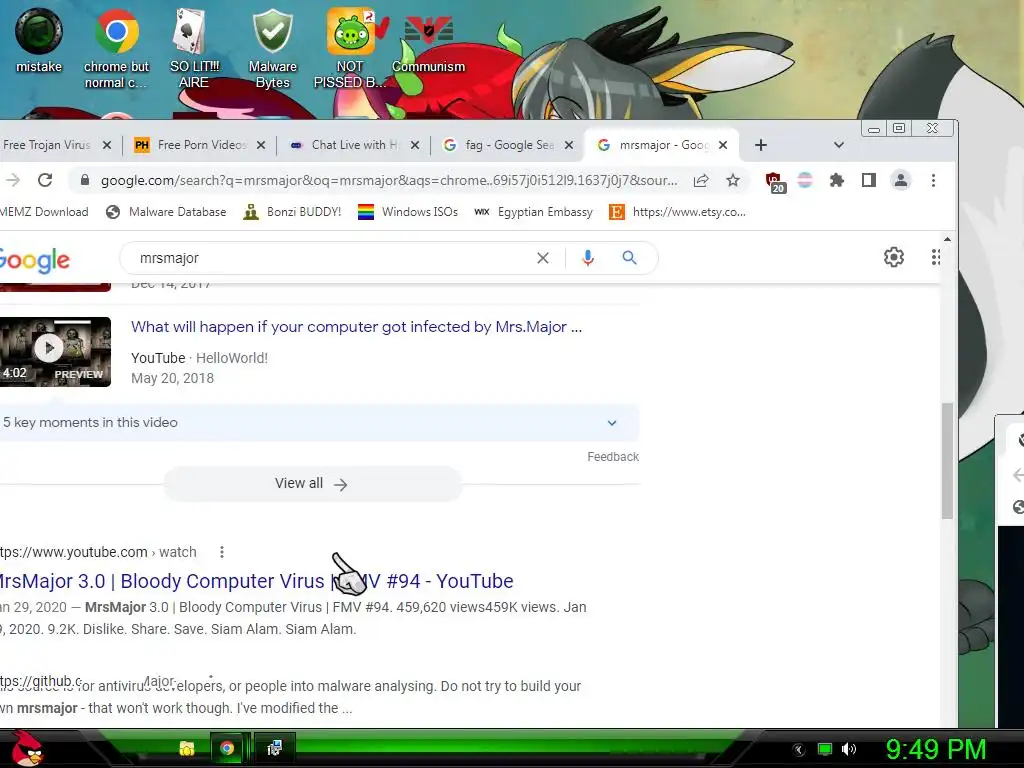Screen dimensions: 1024x768
Task: Close the 'mrsmajor - Goog' tab
Action: coord(723,145)
